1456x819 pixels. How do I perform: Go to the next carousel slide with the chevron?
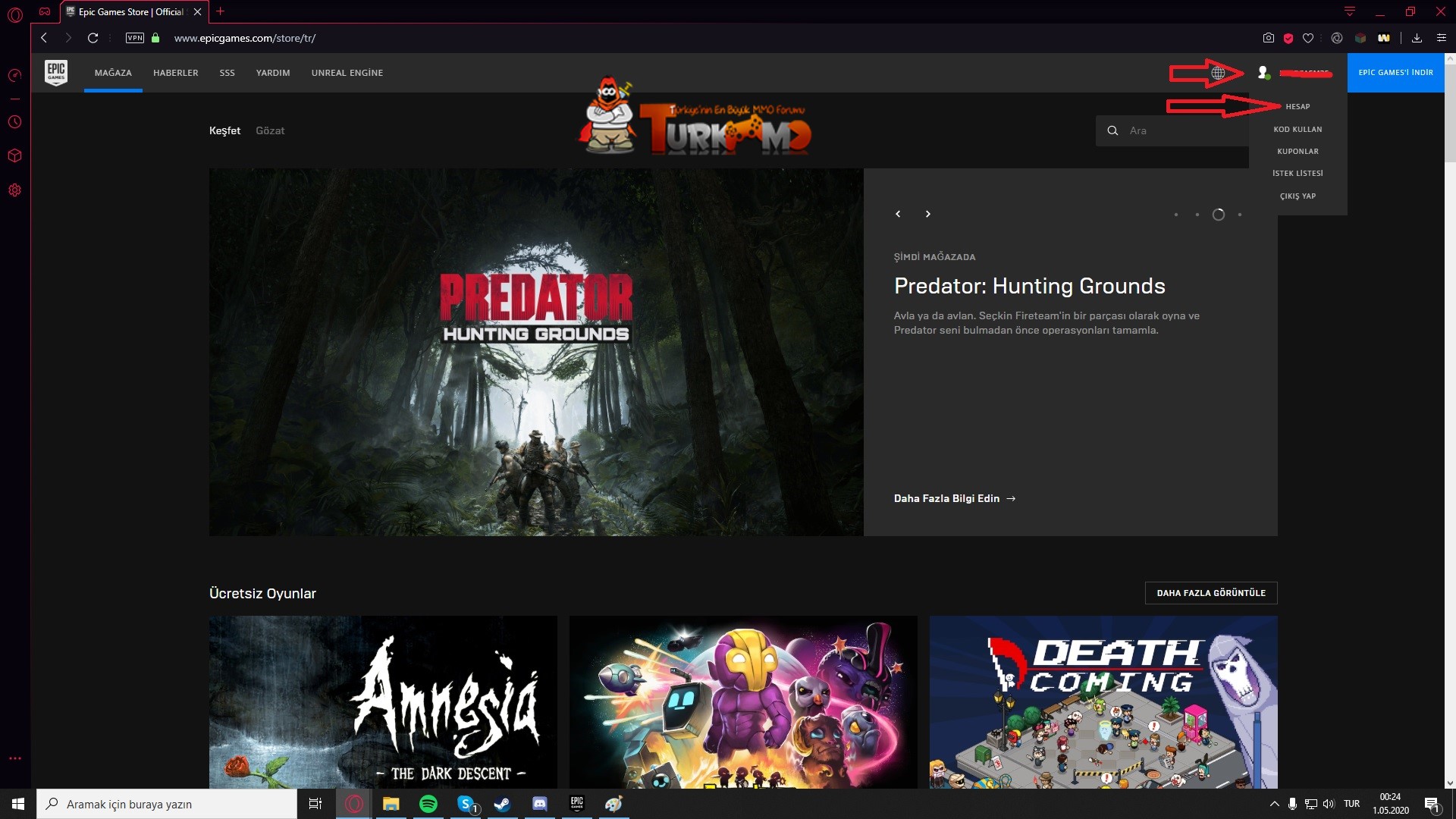(927, 214)
